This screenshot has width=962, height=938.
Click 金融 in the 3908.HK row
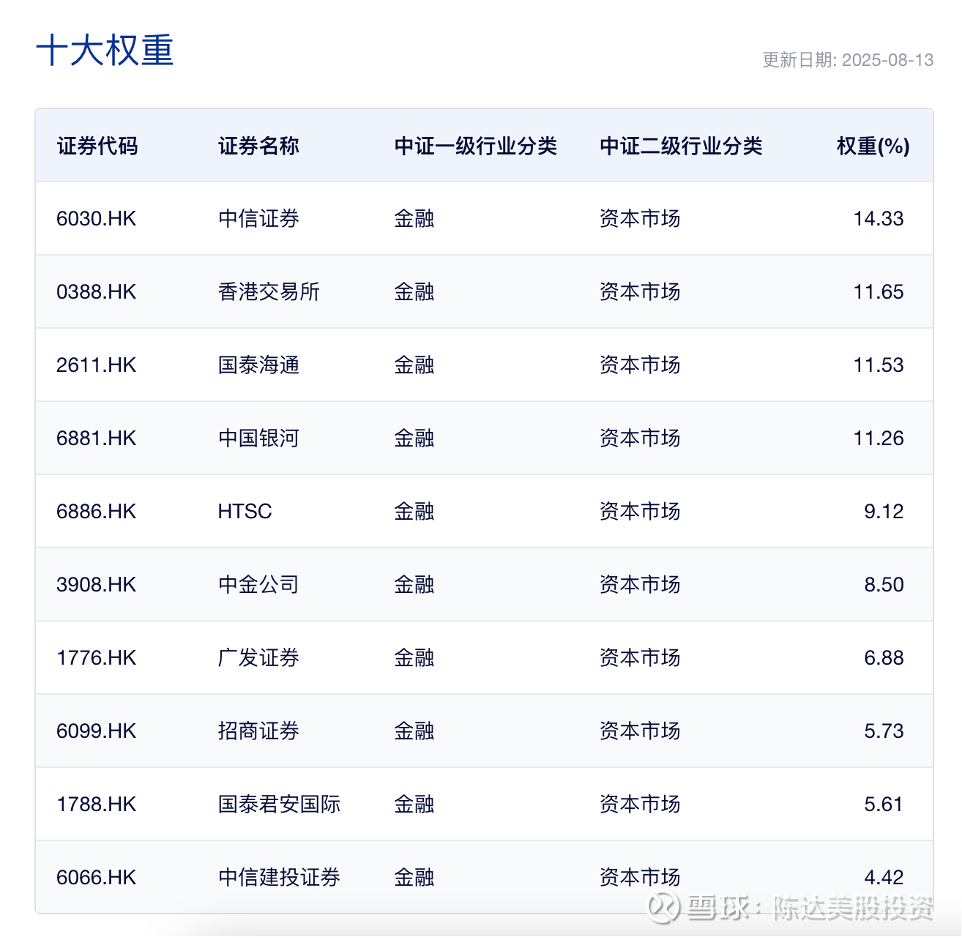pos(414,584)
